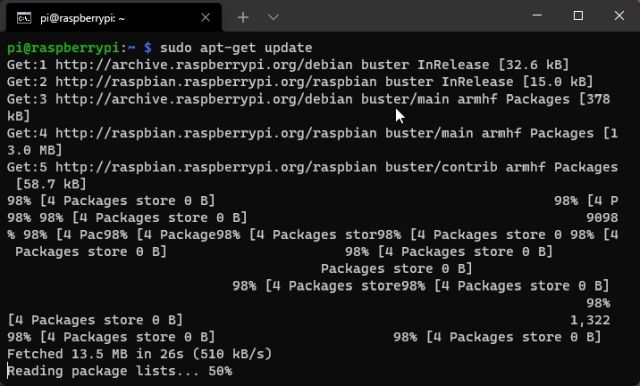Select the pi@raspberrypi: ~ tab

(x=114, y=18)
